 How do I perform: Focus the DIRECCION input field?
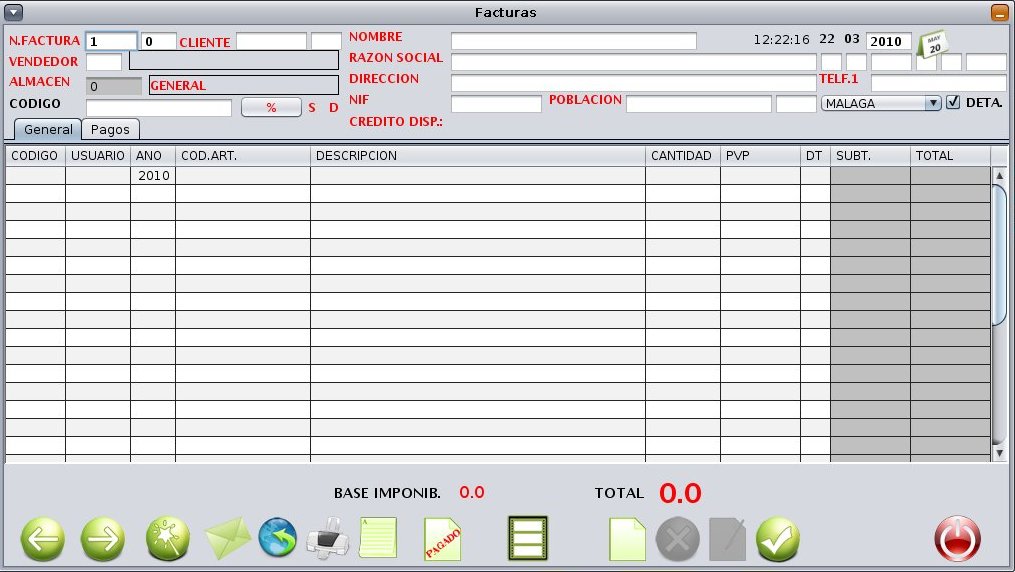(634, 83)
